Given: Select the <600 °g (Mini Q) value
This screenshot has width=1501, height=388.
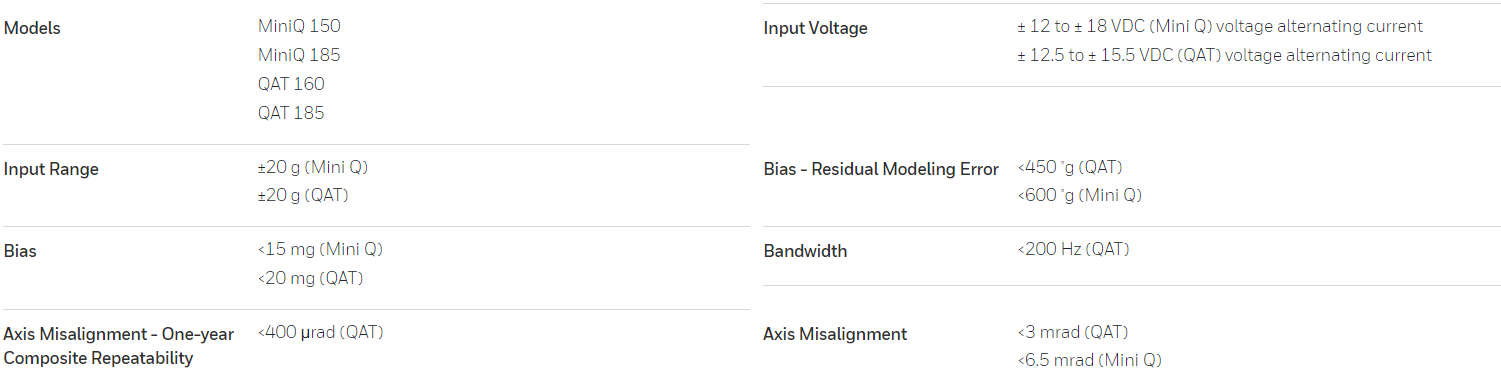Looking at the screenshot, I should point(1079,195).
